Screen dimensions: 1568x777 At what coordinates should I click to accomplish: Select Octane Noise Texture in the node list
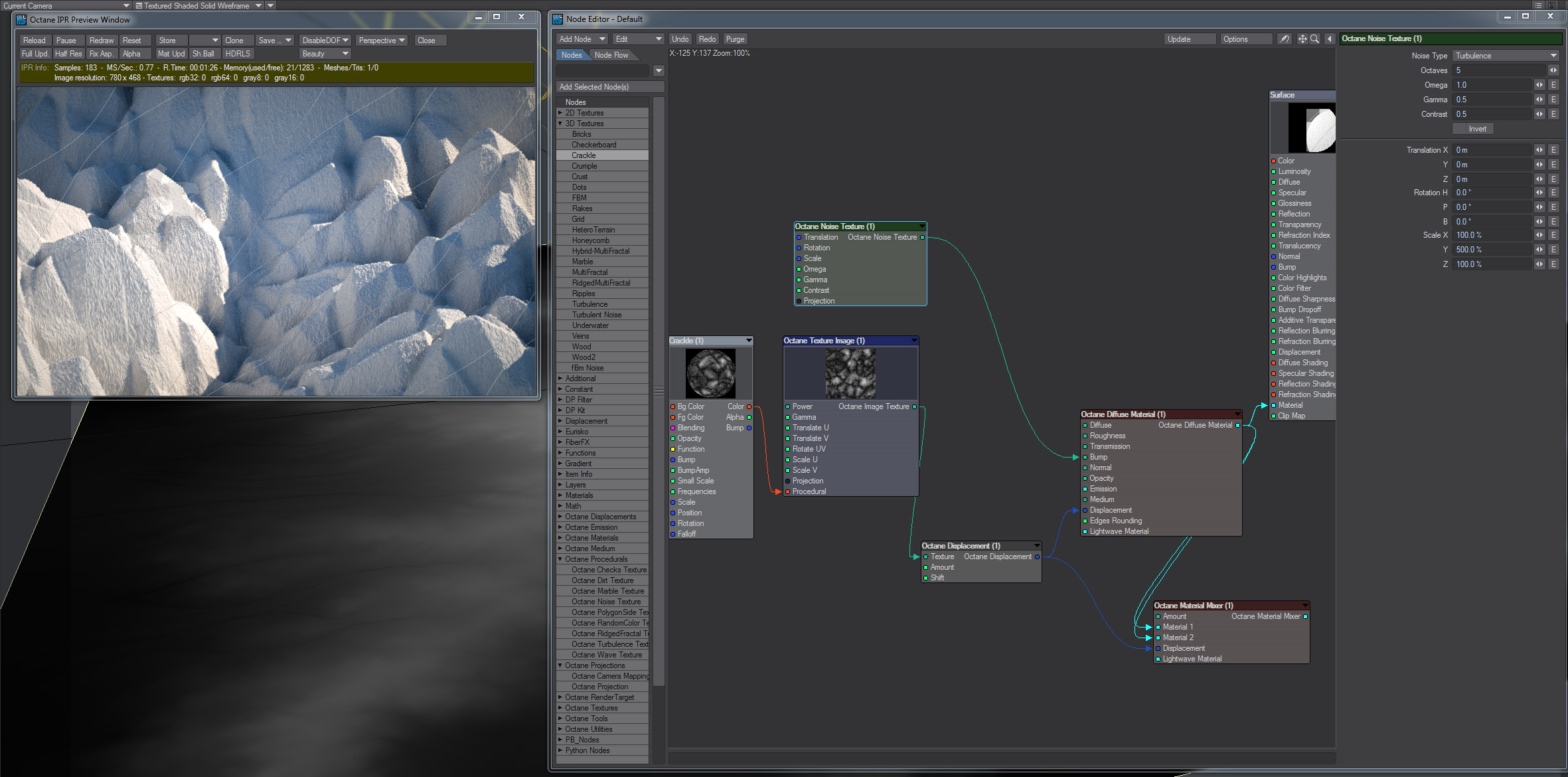(x=602, y=602)
